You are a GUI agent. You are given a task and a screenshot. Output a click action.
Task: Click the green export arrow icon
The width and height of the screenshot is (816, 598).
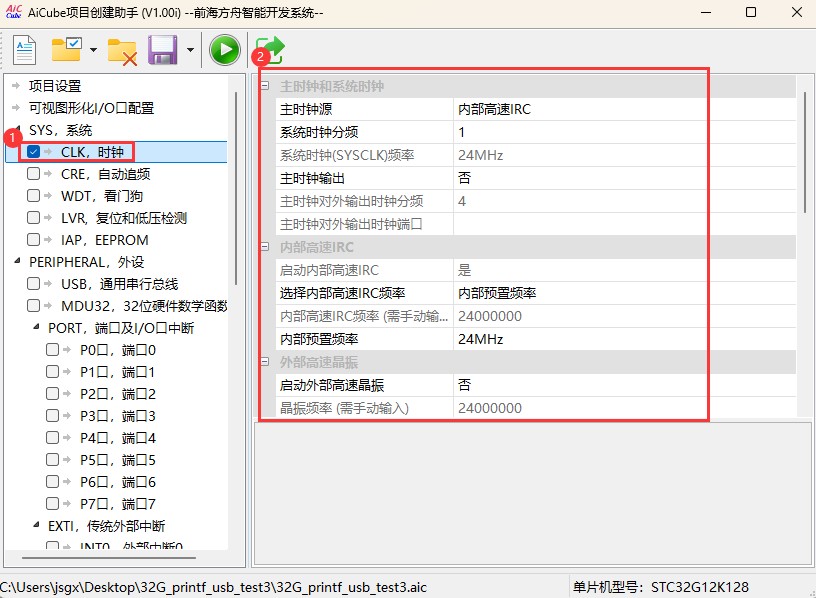(270, 50)
